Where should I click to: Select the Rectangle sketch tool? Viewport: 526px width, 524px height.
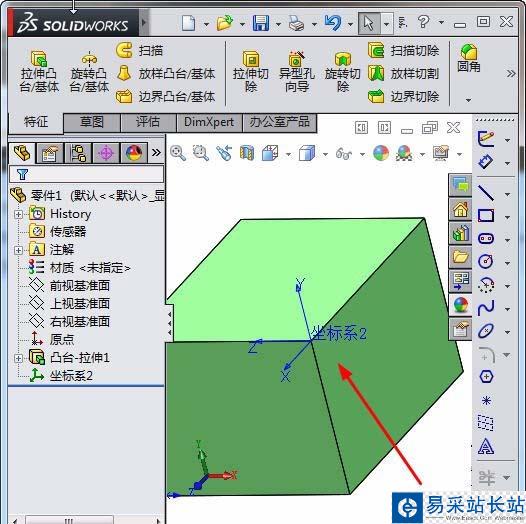tap(485, 216)
